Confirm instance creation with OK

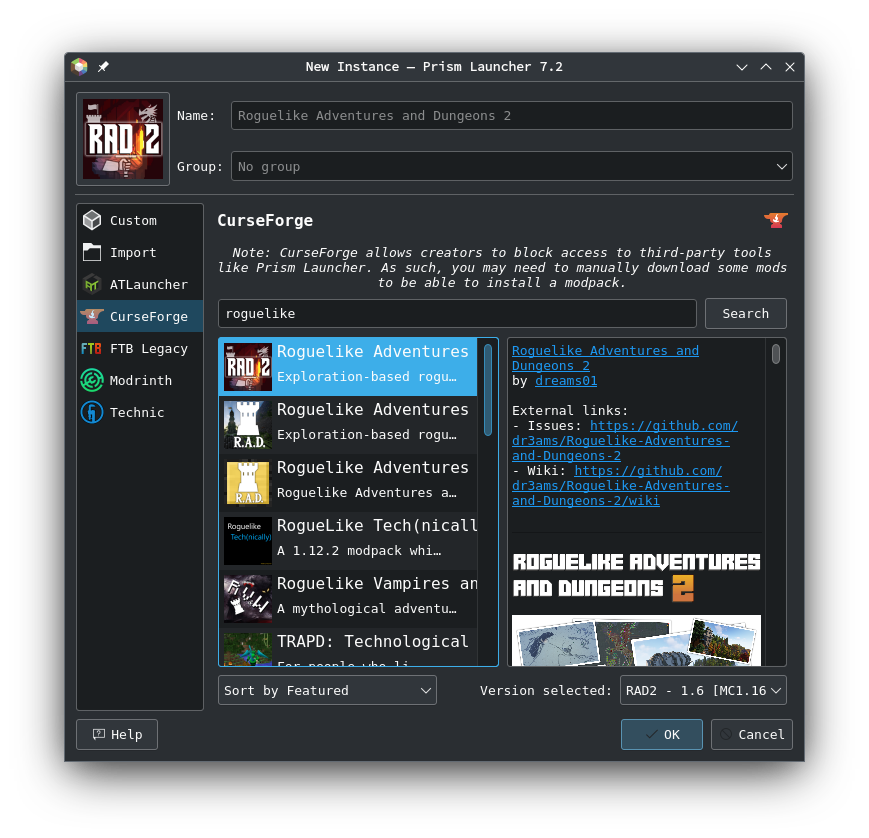pos(661,734)
